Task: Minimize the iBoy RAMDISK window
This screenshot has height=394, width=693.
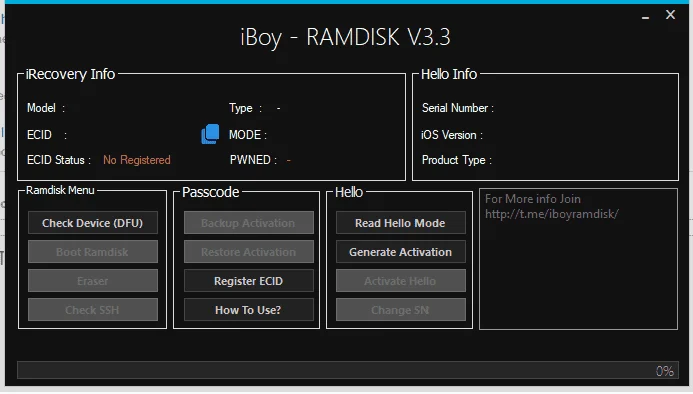Action: pyautogui.click(x=645, y=16)
